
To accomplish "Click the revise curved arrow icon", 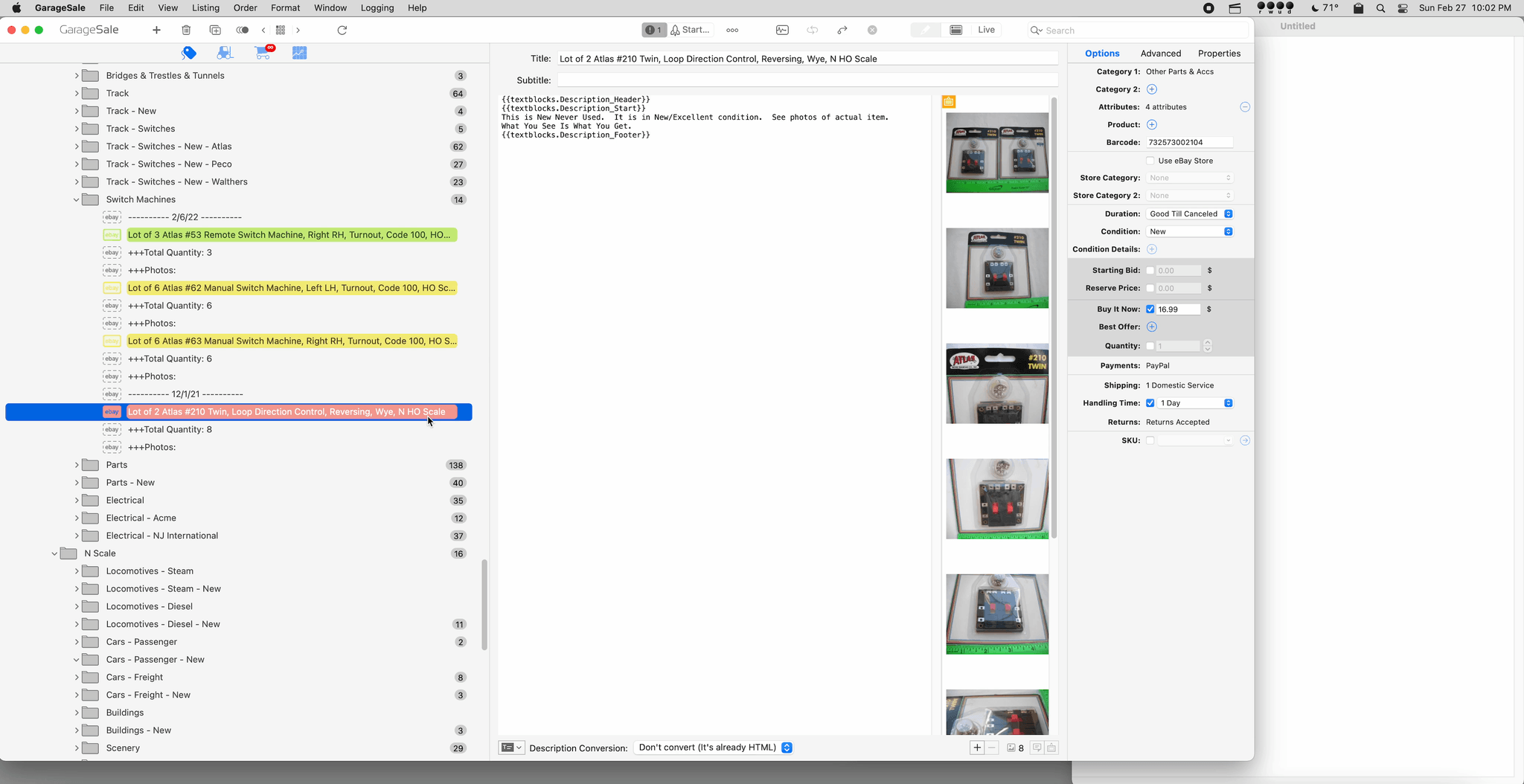I will click(842, 30).
